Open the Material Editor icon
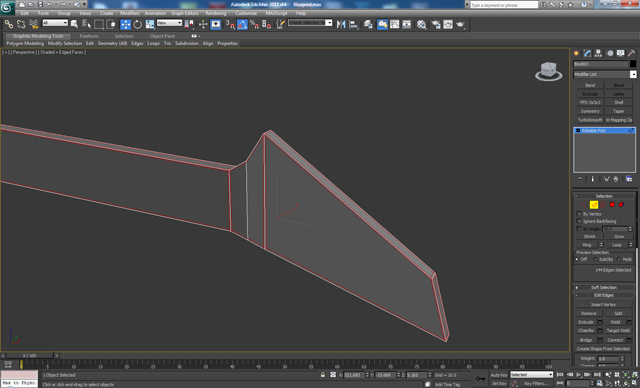Image resolution: width=640 pixels, height=388 pixels. click(421, 24)
